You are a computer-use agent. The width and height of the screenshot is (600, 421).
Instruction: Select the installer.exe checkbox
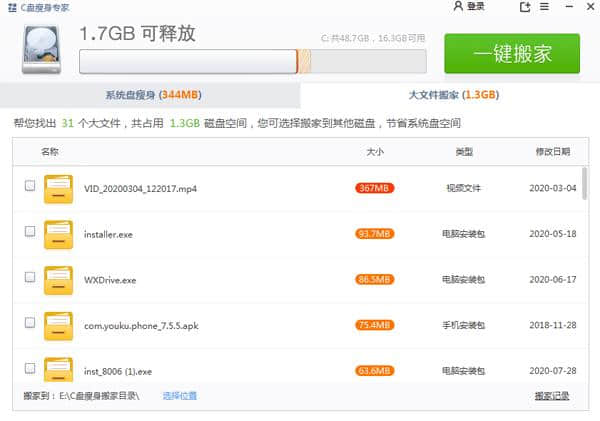30,231
